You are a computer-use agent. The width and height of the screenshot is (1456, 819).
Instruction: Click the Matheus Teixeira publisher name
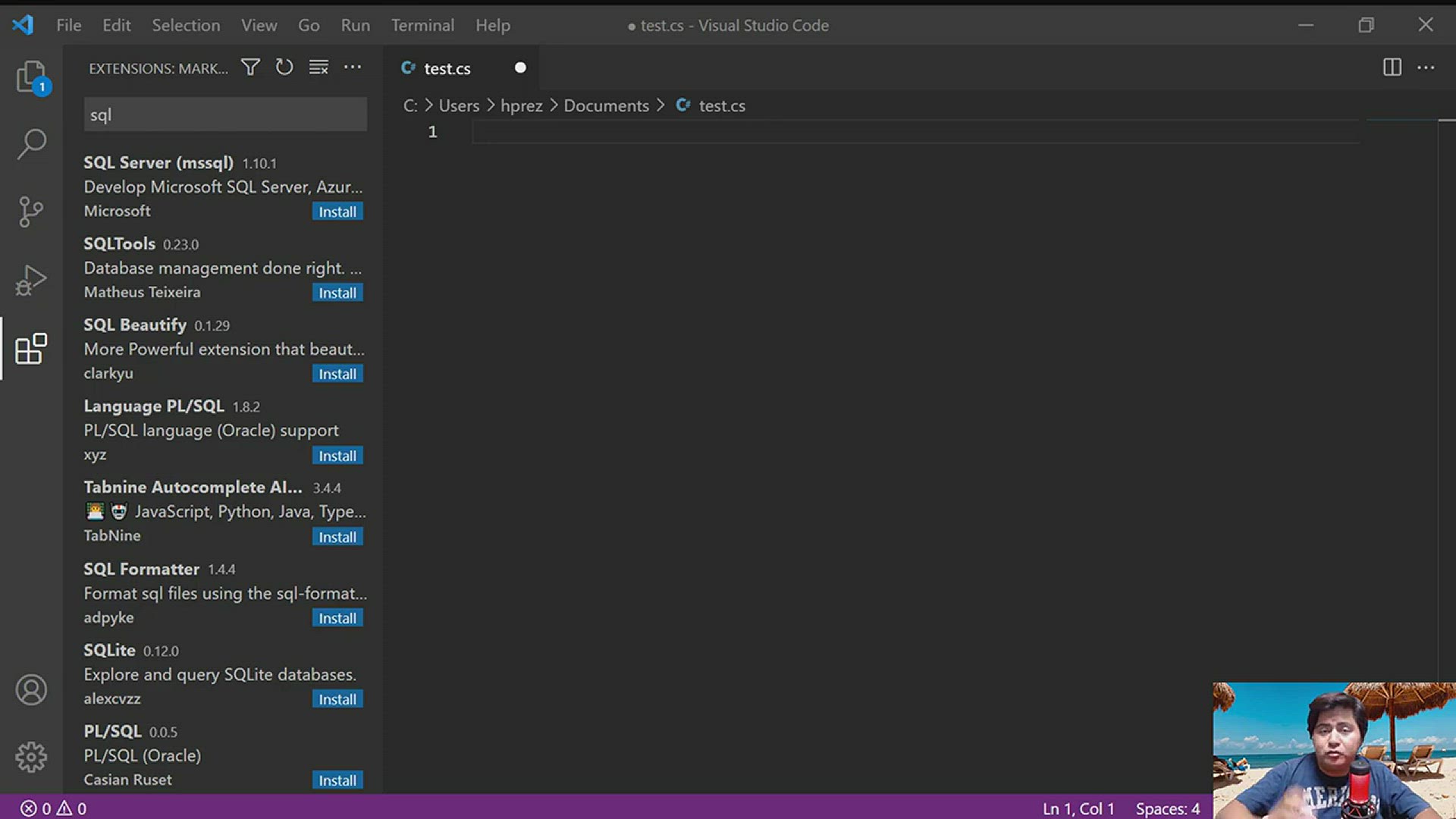tap(142, 292)
